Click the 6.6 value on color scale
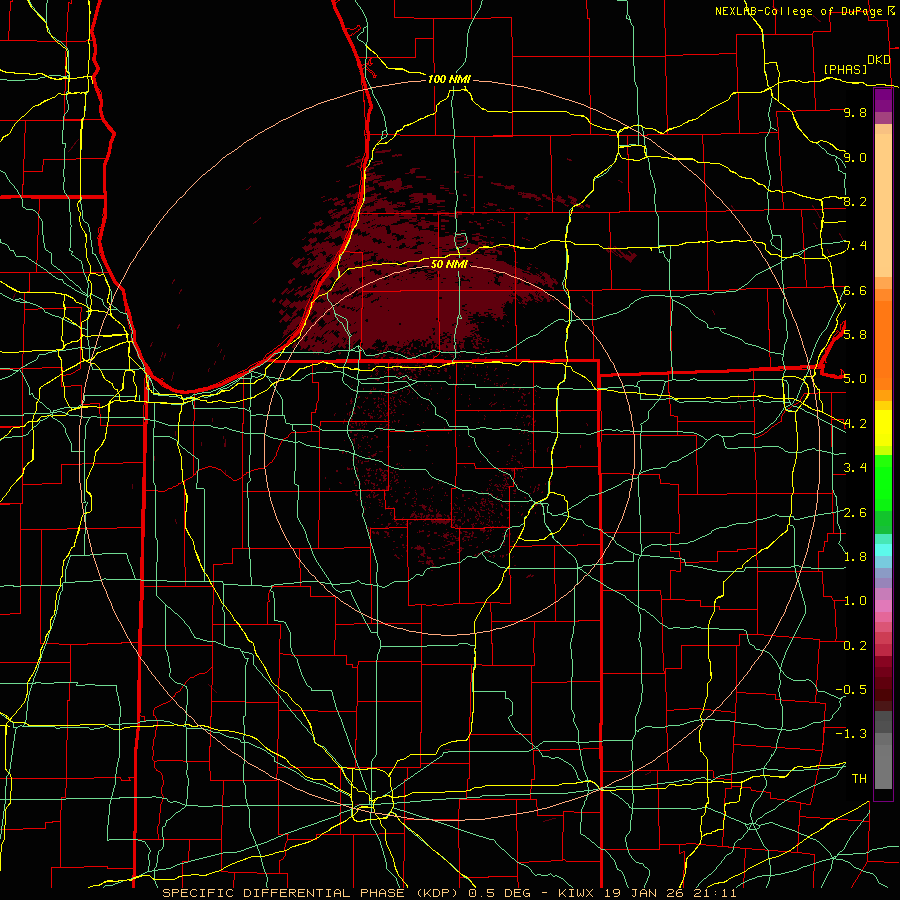Image resolution: width=900 pixels, height=900 pixels. click(855, 290)
